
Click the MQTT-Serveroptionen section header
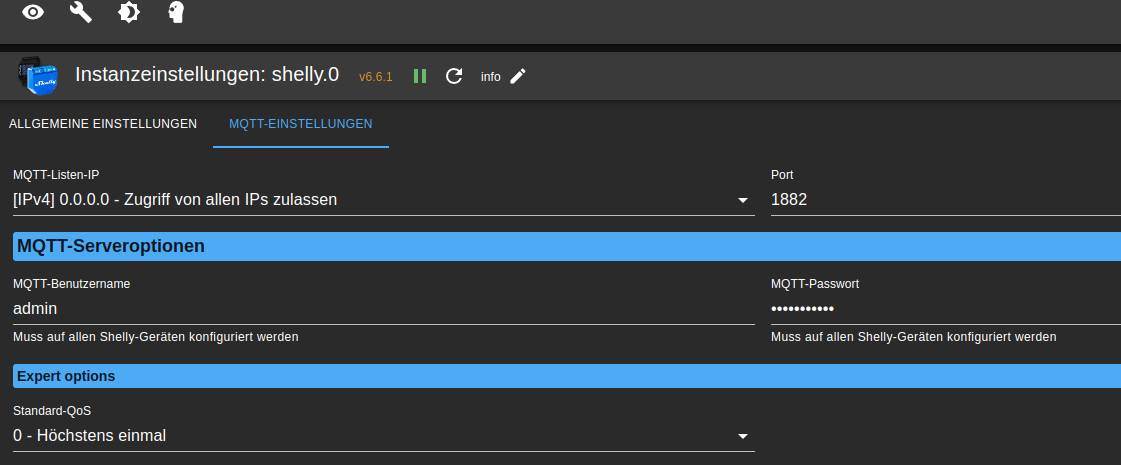566,246
